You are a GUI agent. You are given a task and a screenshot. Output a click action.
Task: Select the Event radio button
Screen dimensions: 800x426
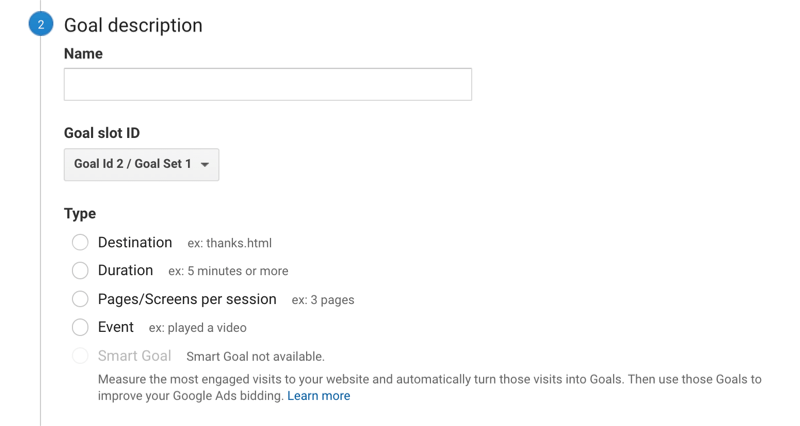coord(80,327)
